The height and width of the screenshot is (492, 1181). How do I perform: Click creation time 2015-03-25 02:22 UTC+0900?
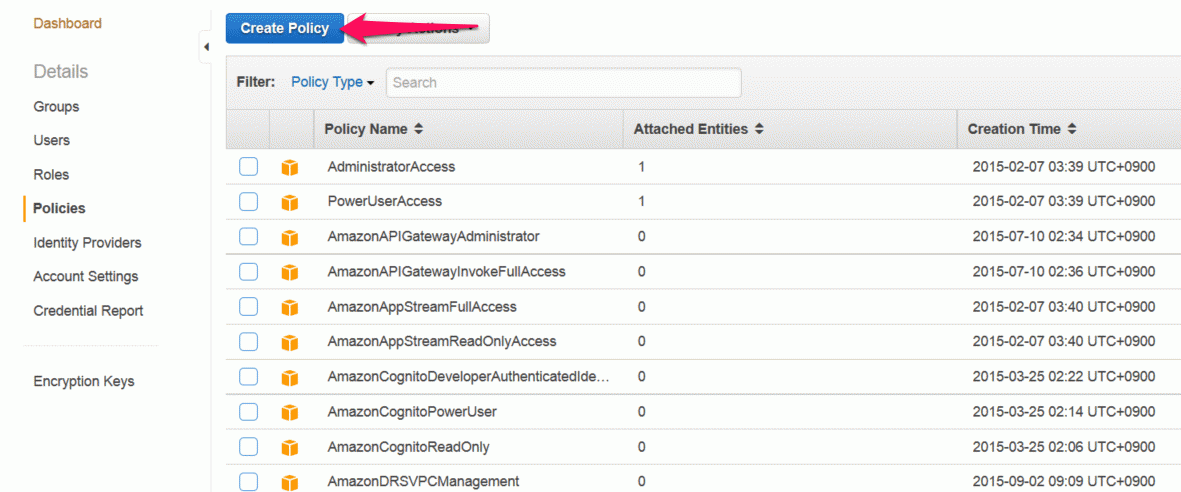[1064, 376]
